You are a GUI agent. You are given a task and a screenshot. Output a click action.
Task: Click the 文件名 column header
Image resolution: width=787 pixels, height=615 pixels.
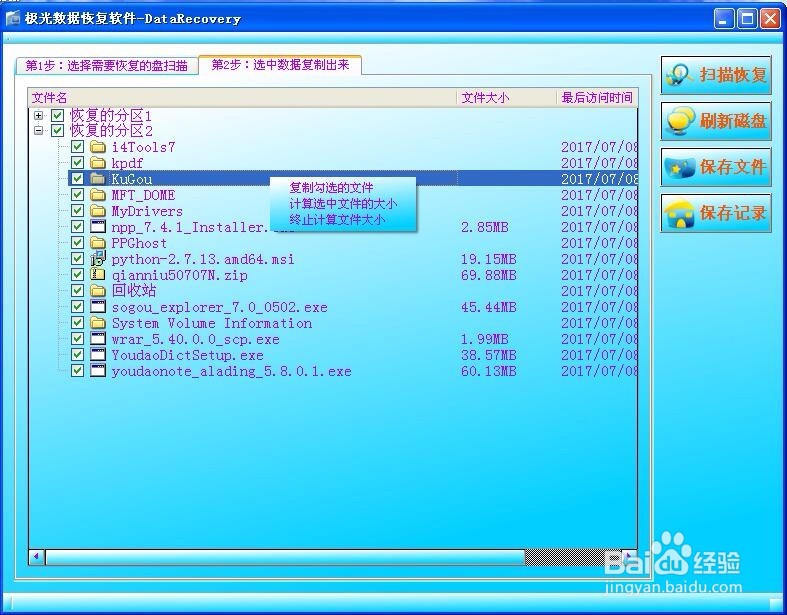click(242, 97)
